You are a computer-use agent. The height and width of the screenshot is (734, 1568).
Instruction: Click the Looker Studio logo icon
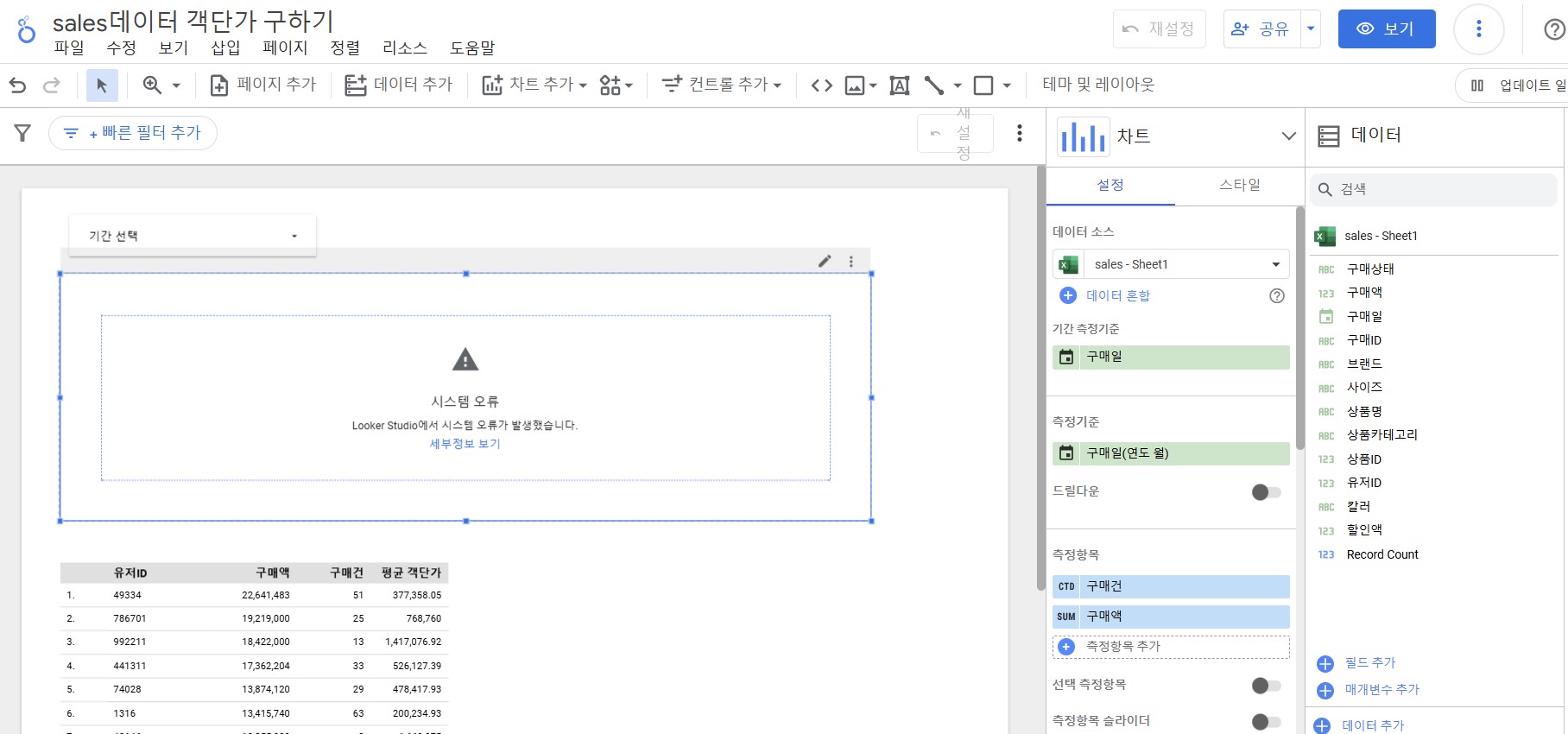coord(27,30)
